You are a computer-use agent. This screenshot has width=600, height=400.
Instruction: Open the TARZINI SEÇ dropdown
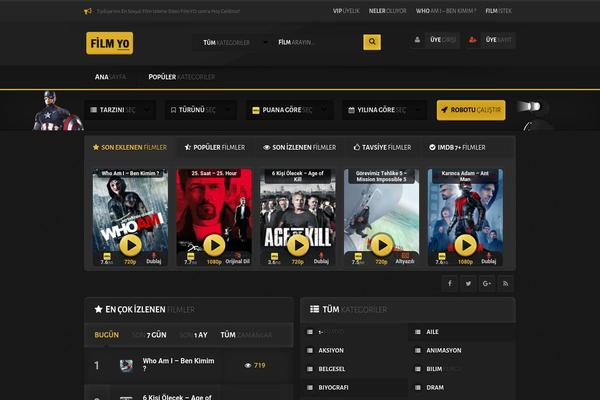coord(120,110)
